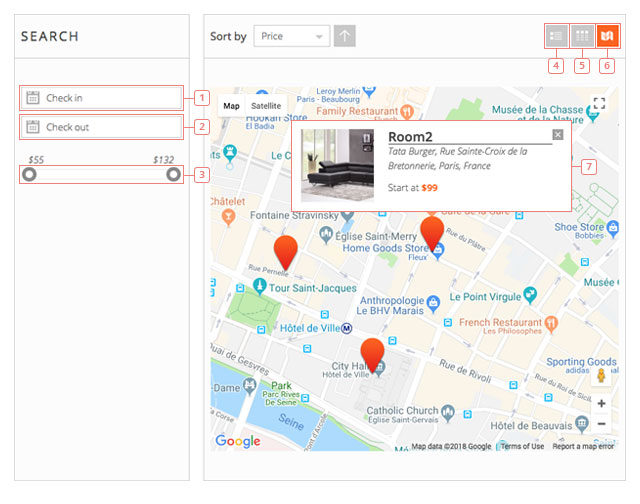Click the red marker near Home Goods Store
The height and width of the screenshot is (504, 640).
click(432, 234)
